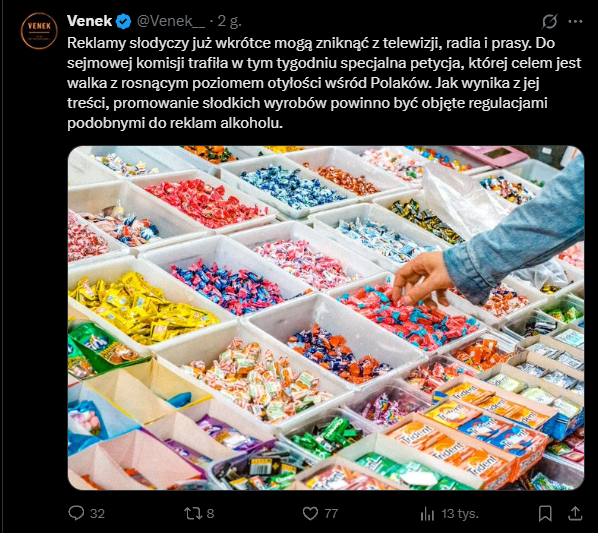Click the tweet text about Reklamy słodyczy
The image size is (598, 533).
[x=324, y=83]
